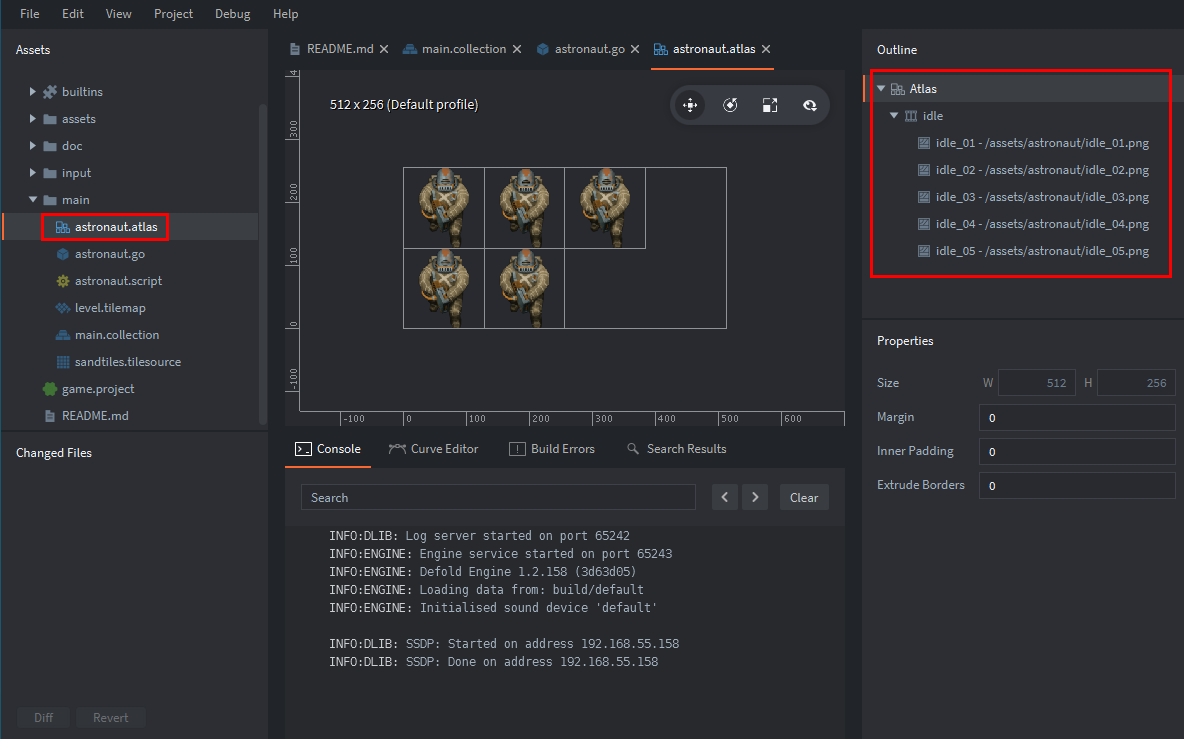1184x739 pixels.
Task: Open the Search Results tab
Action: click(677, 449)
